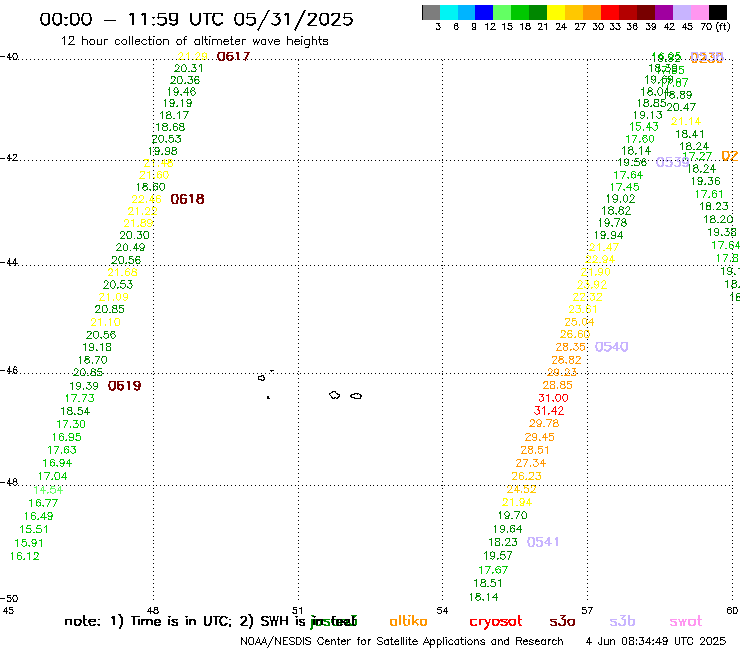Click the wave height value 18.17

174,115
